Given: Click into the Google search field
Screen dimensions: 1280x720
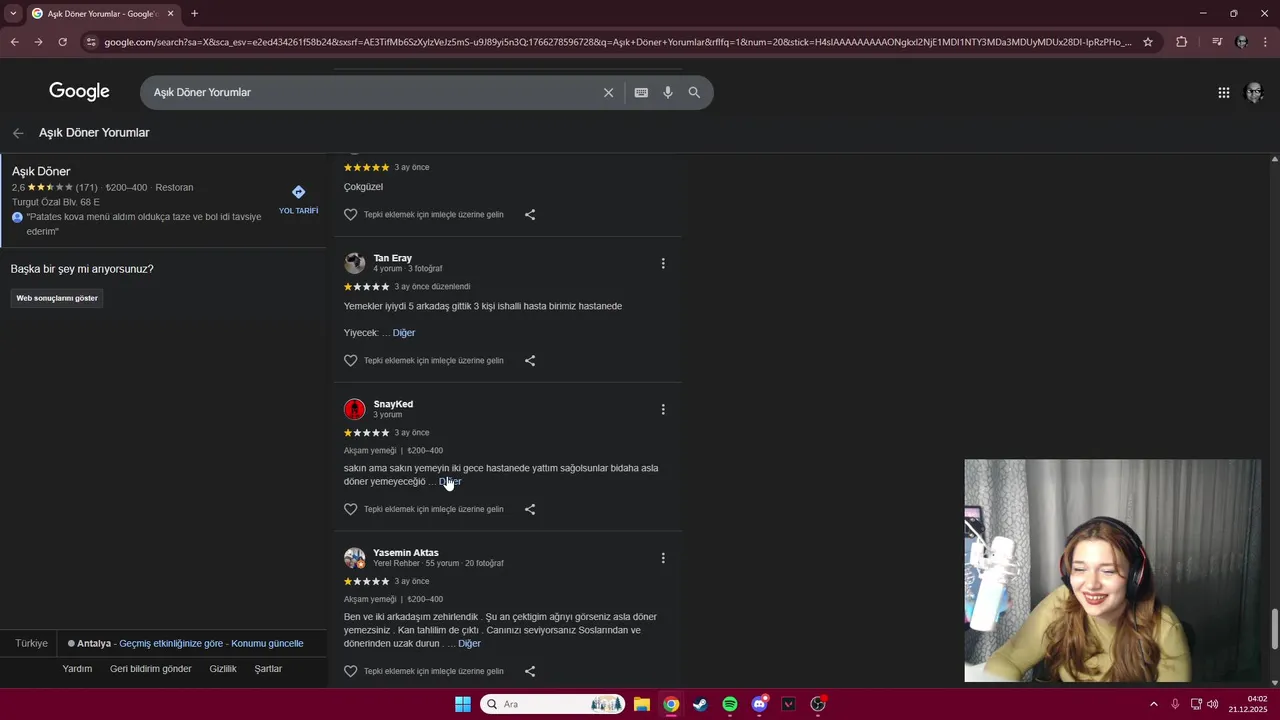Looking at the screenshot, I should (x=370, y=92).
